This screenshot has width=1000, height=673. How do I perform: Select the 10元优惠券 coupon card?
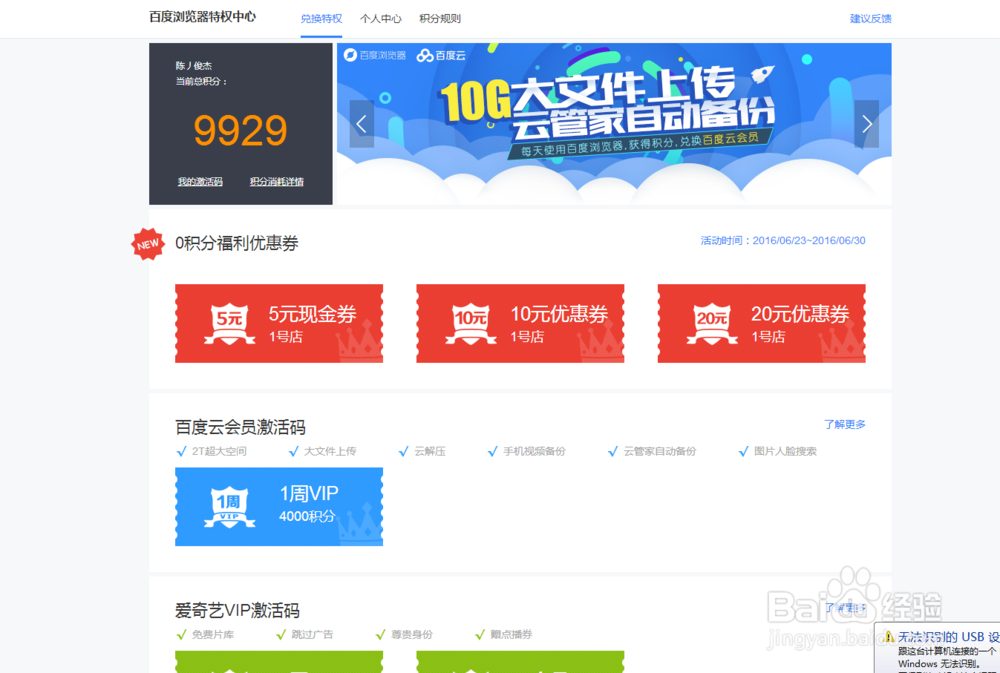point(520,323)
